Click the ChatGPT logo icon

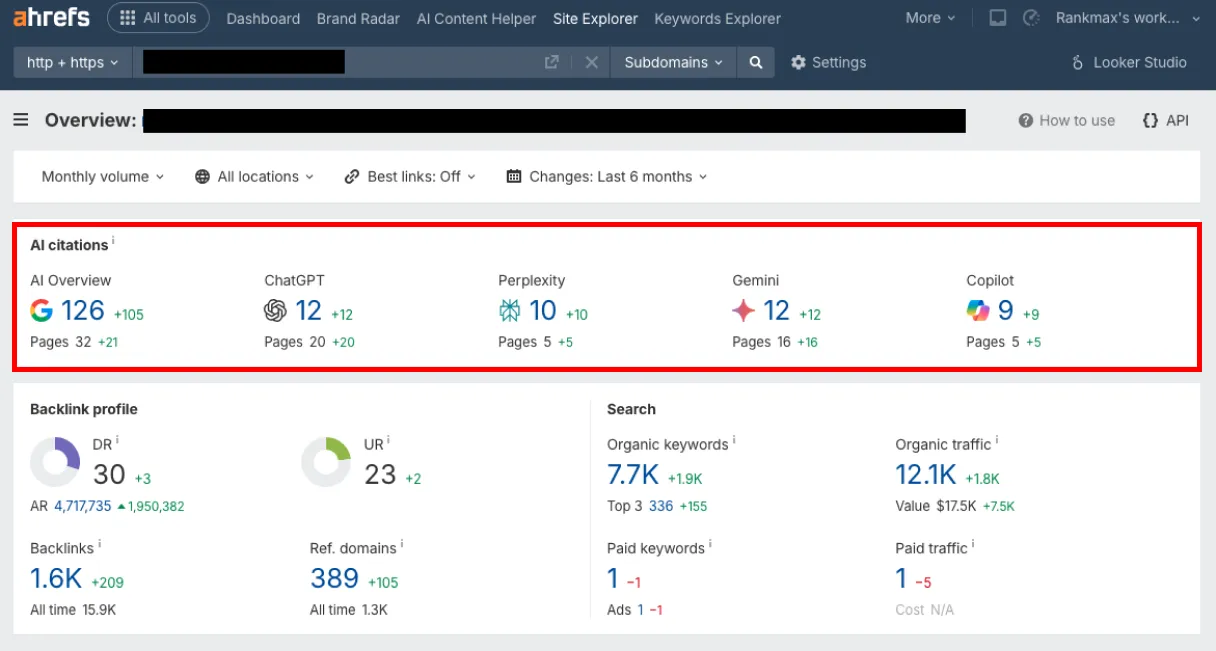pyautogui.click(x=275, y=311)
